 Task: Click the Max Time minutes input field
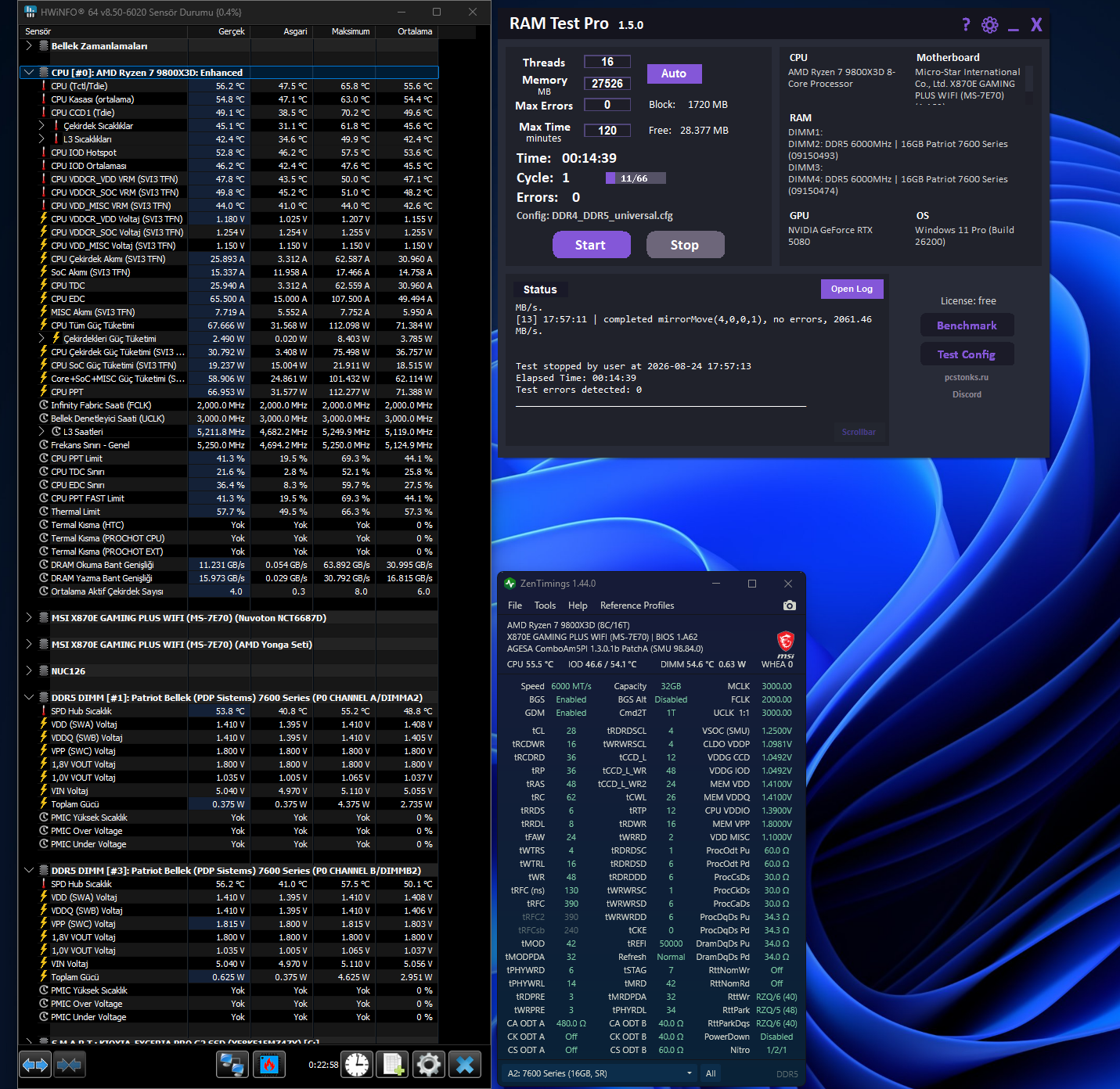607,131
